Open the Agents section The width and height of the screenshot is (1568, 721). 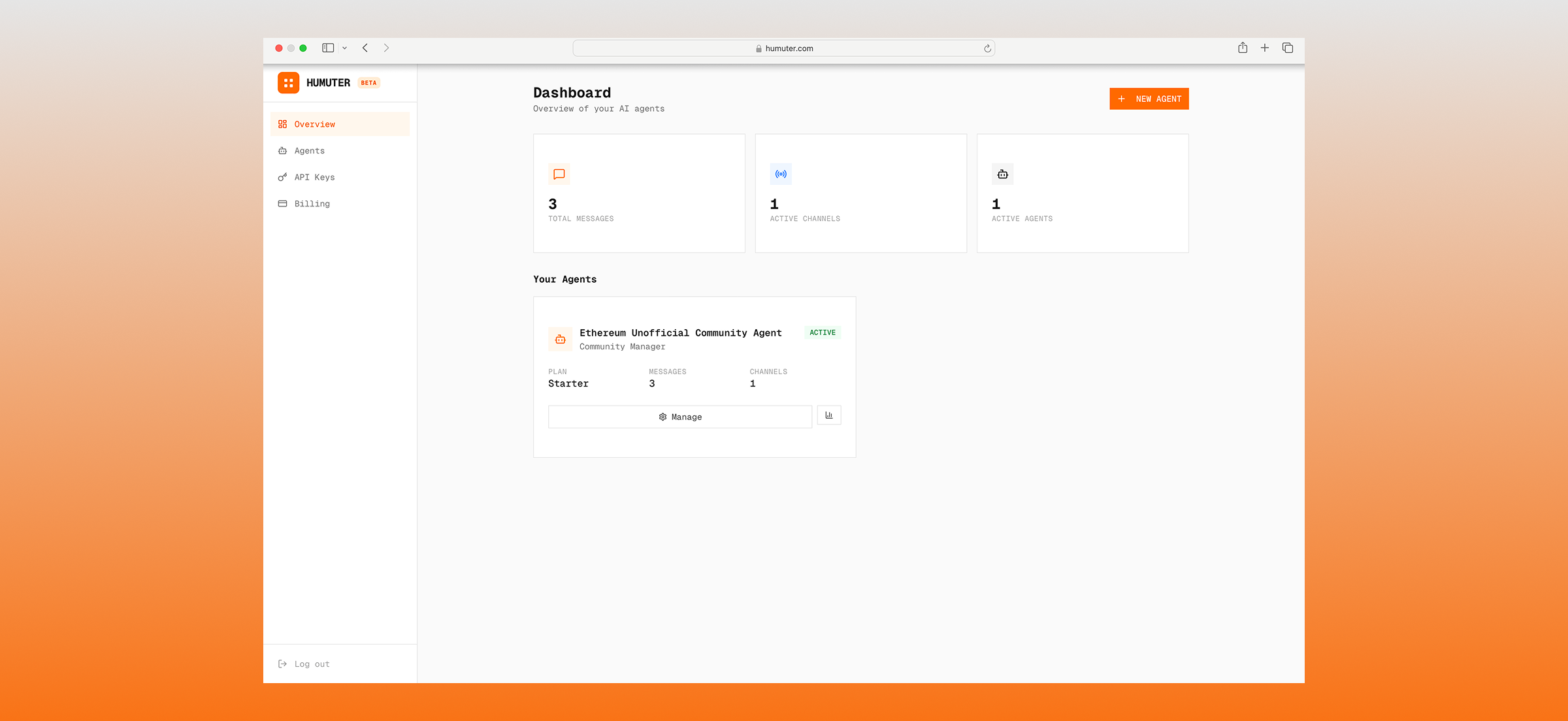pyautogui.click(x=309, y=151)
